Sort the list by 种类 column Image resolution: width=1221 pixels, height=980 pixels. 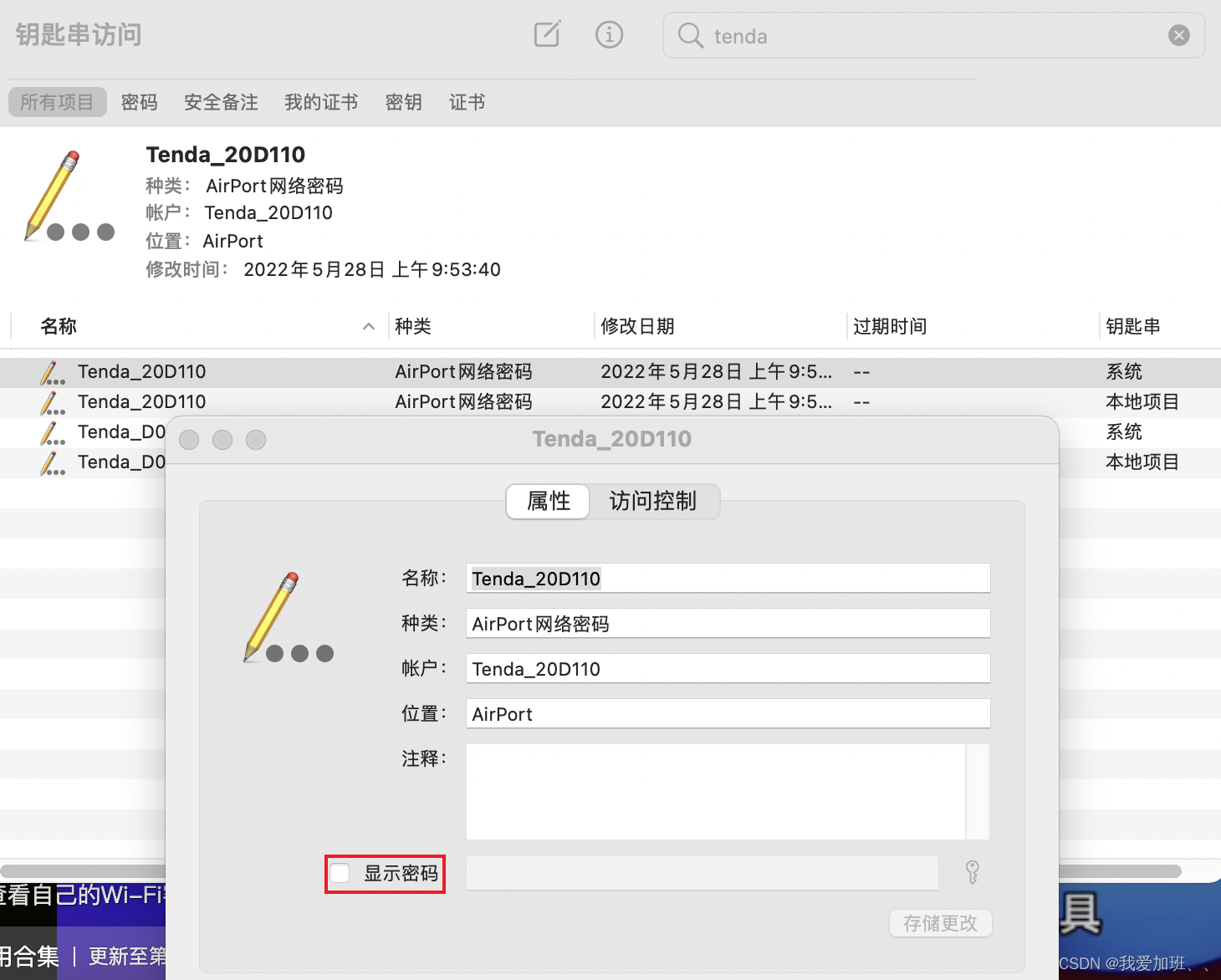[492, 326]
